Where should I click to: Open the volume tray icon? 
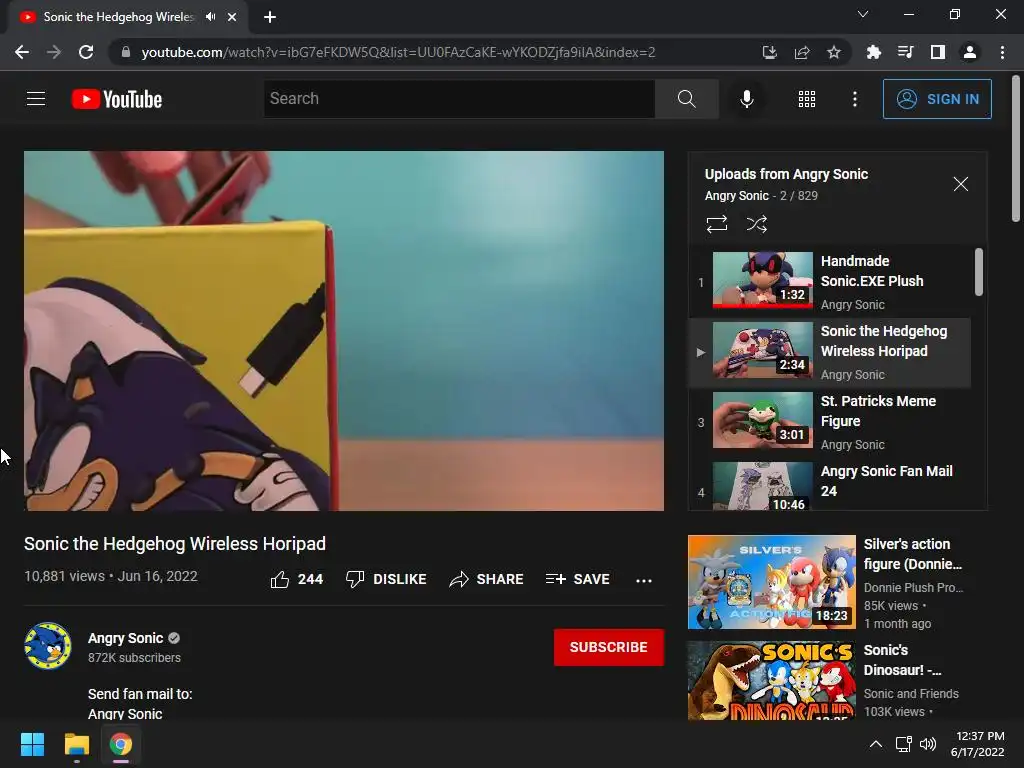(928, 744)
